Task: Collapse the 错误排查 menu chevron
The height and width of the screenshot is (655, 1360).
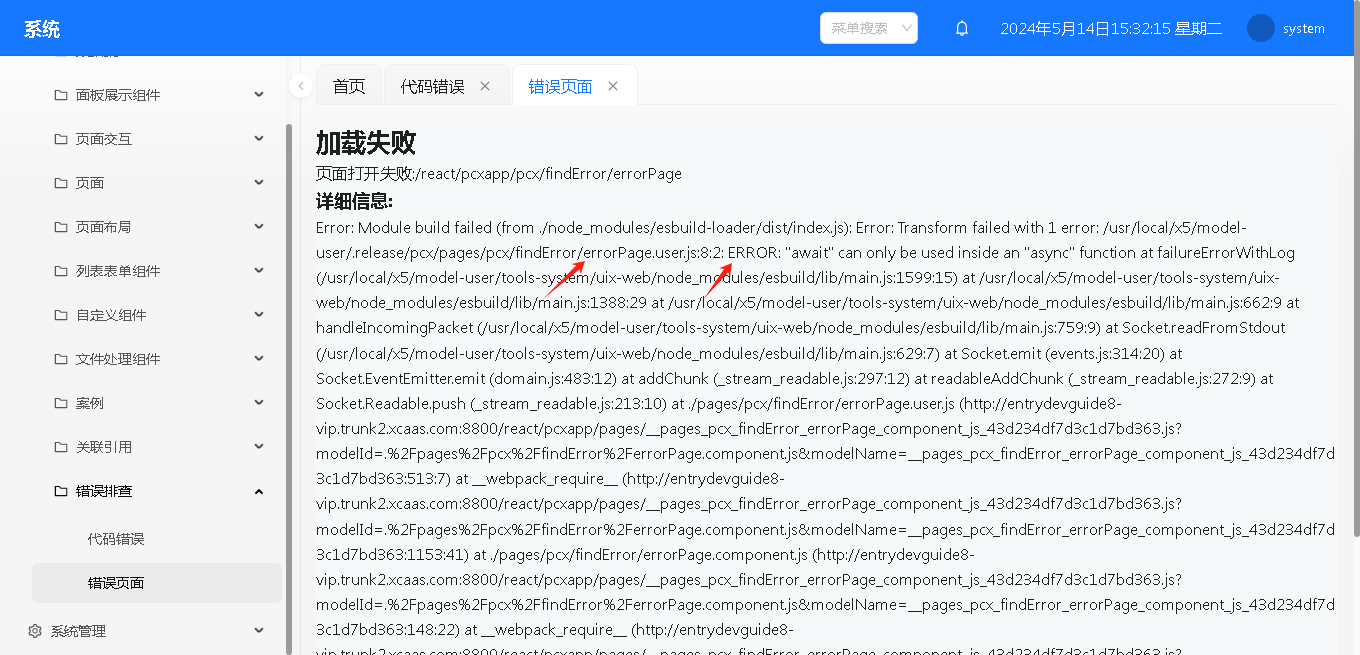Action: point(259,491)
